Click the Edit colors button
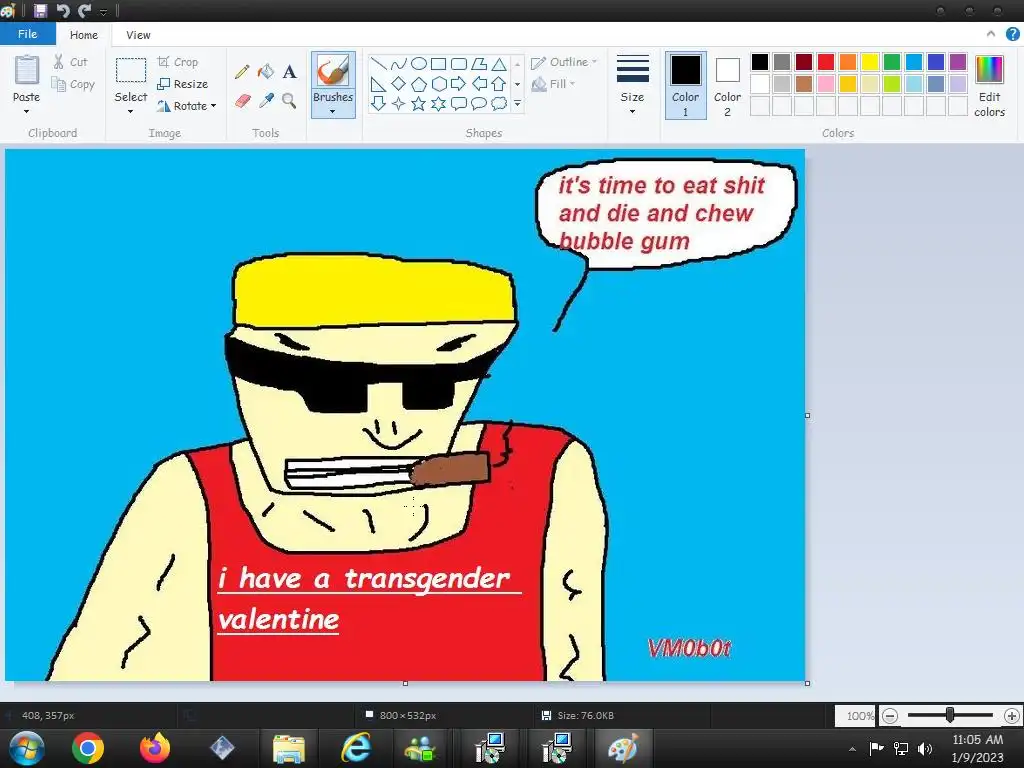The width and height of the screenshot is (1024, 768). [x=989, y=86]
